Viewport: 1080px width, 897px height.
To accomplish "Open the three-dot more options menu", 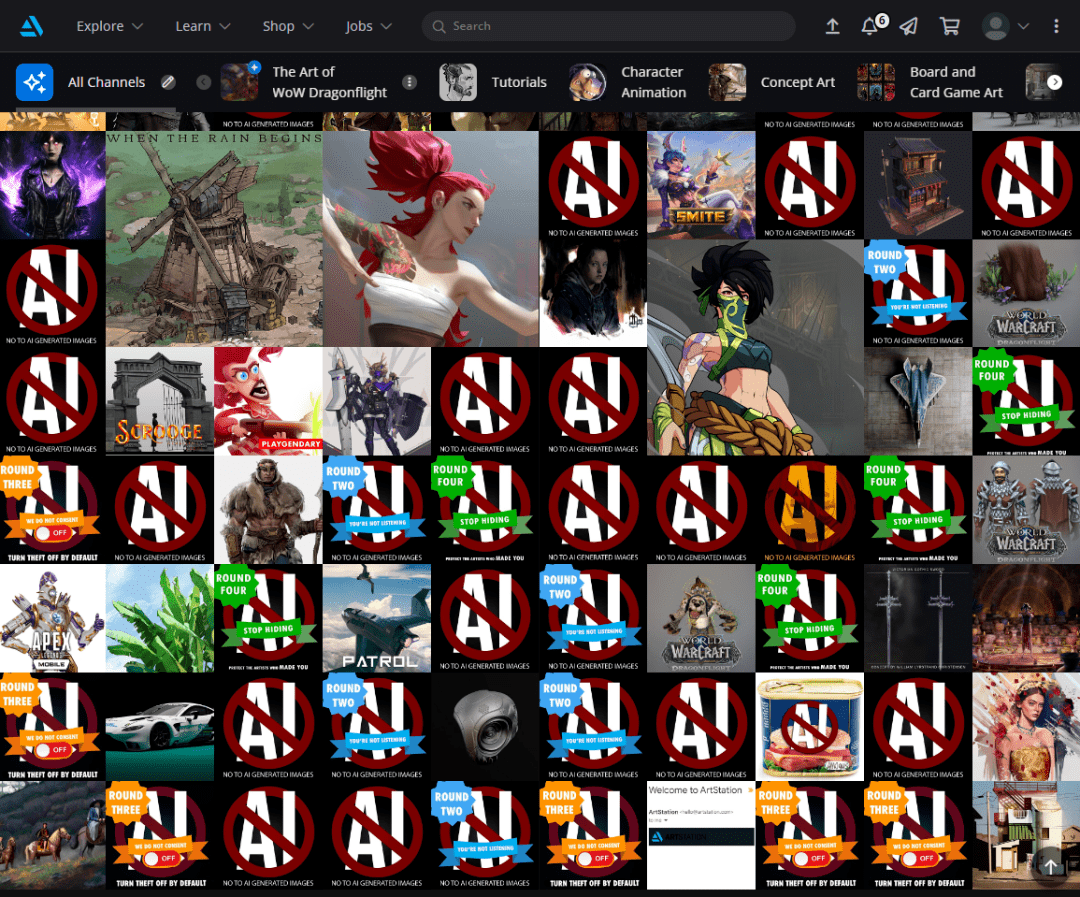I will [1056, 26].
